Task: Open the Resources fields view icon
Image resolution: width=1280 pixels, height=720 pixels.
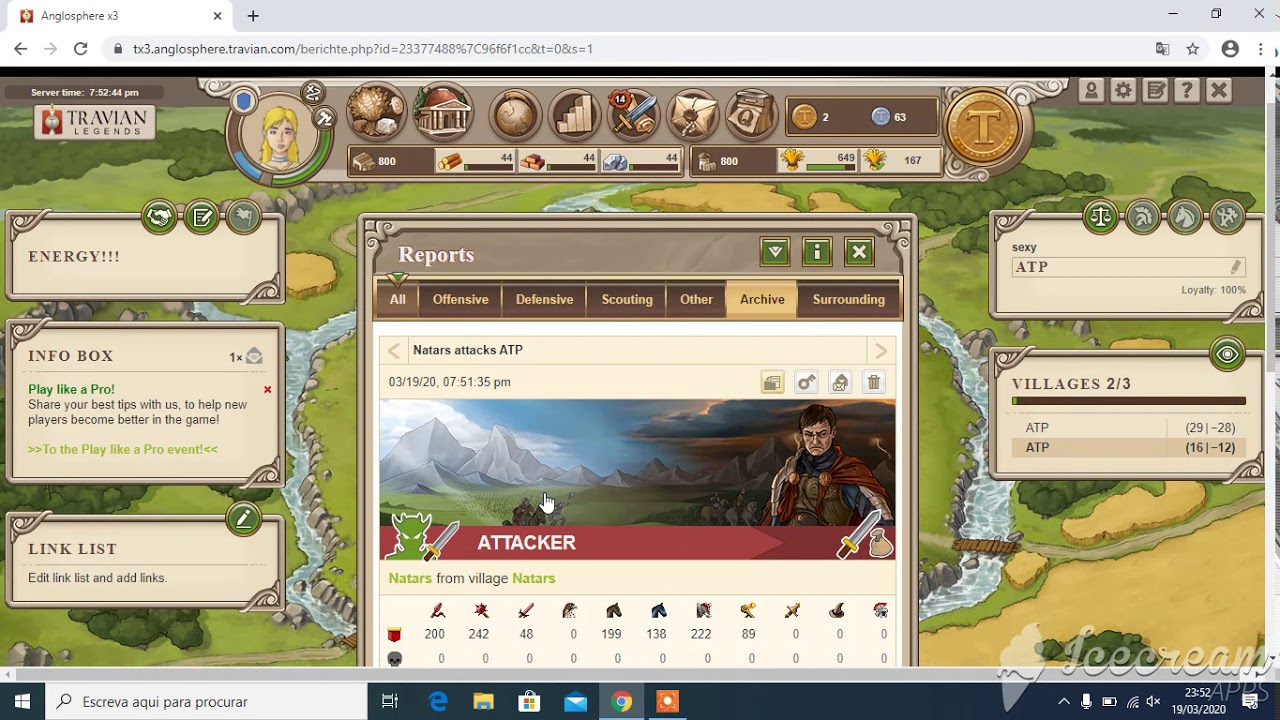Action: (376, 112)
